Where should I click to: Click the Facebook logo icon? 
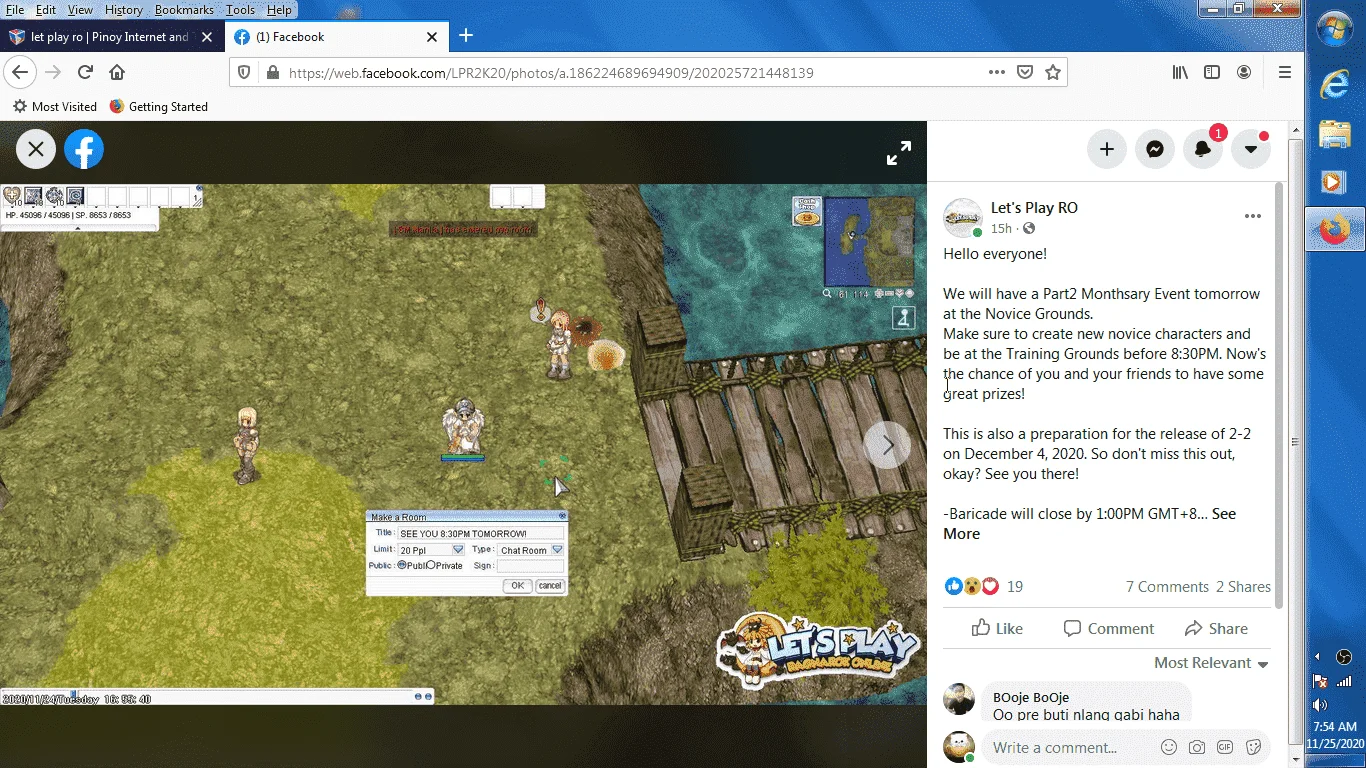coord(84,150)
